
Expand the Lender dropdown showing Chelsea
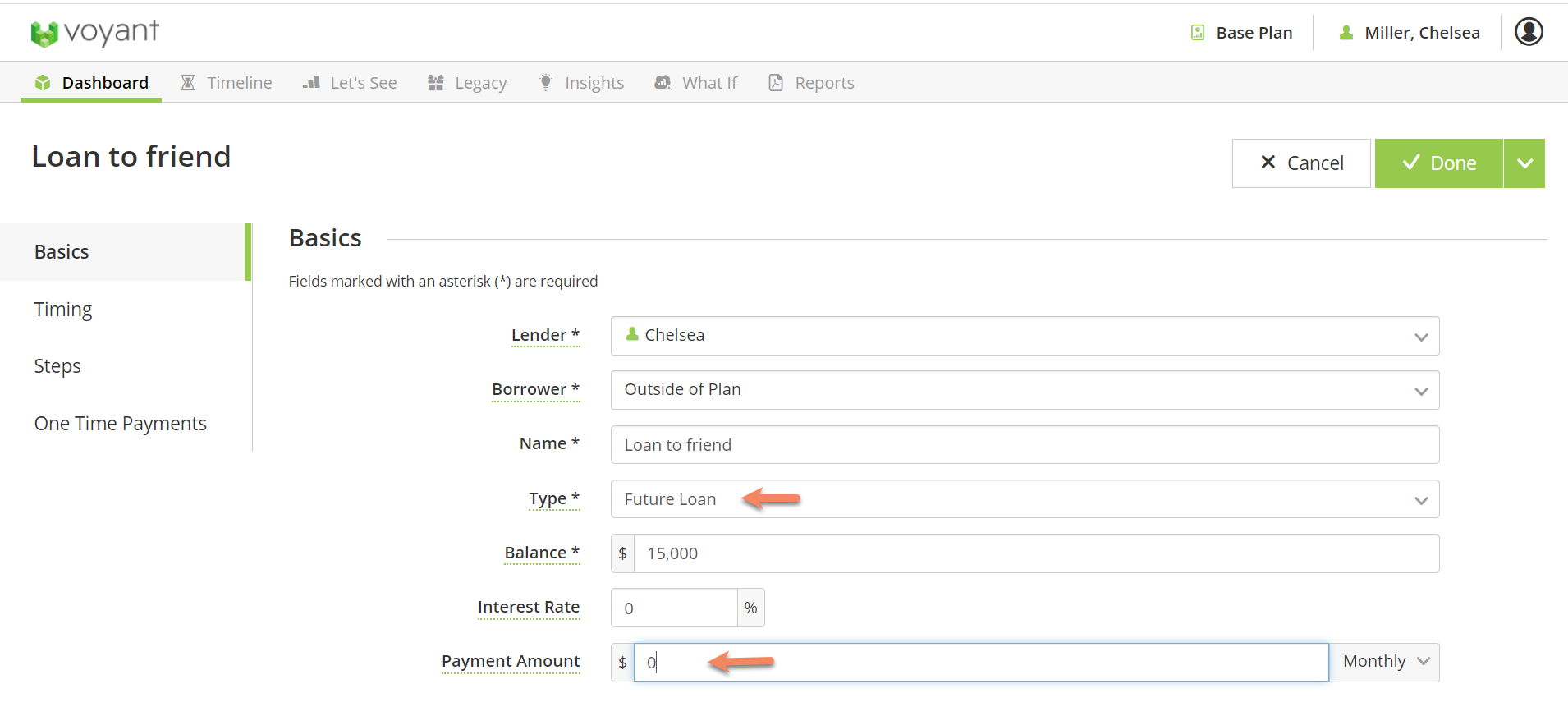[1024, 336]
